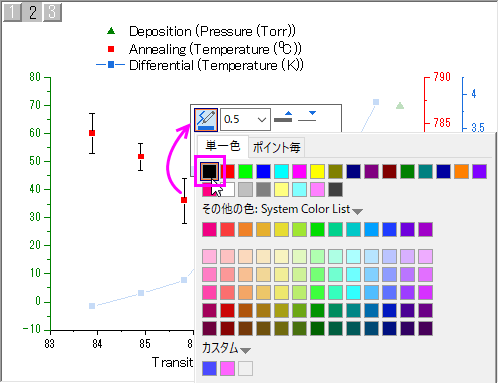Viewport: 499px width, 383px height.
Task: Switch to the 単一色 tab
Action: (x=223, y=146)
